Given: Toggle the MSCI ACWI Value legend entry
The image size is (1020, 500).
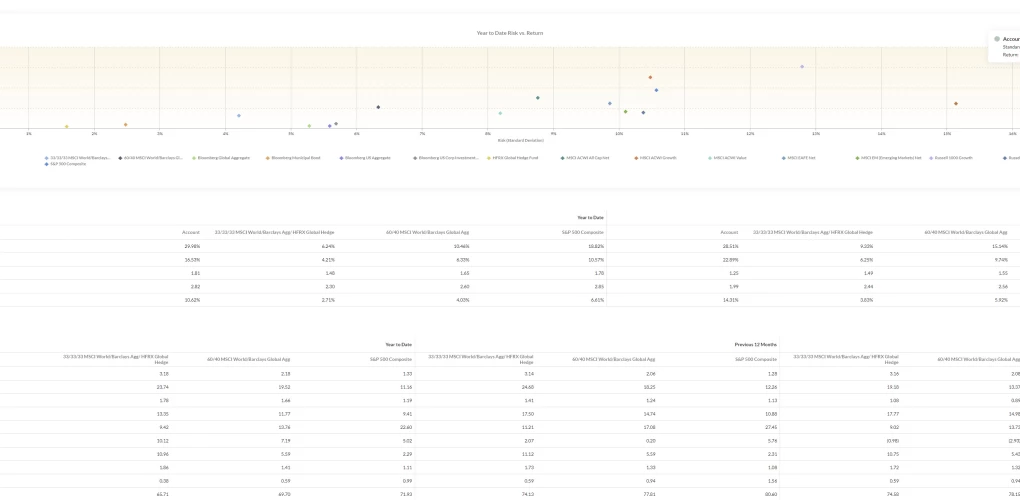Looking at the screenshot, I should (x=727, y=158).
